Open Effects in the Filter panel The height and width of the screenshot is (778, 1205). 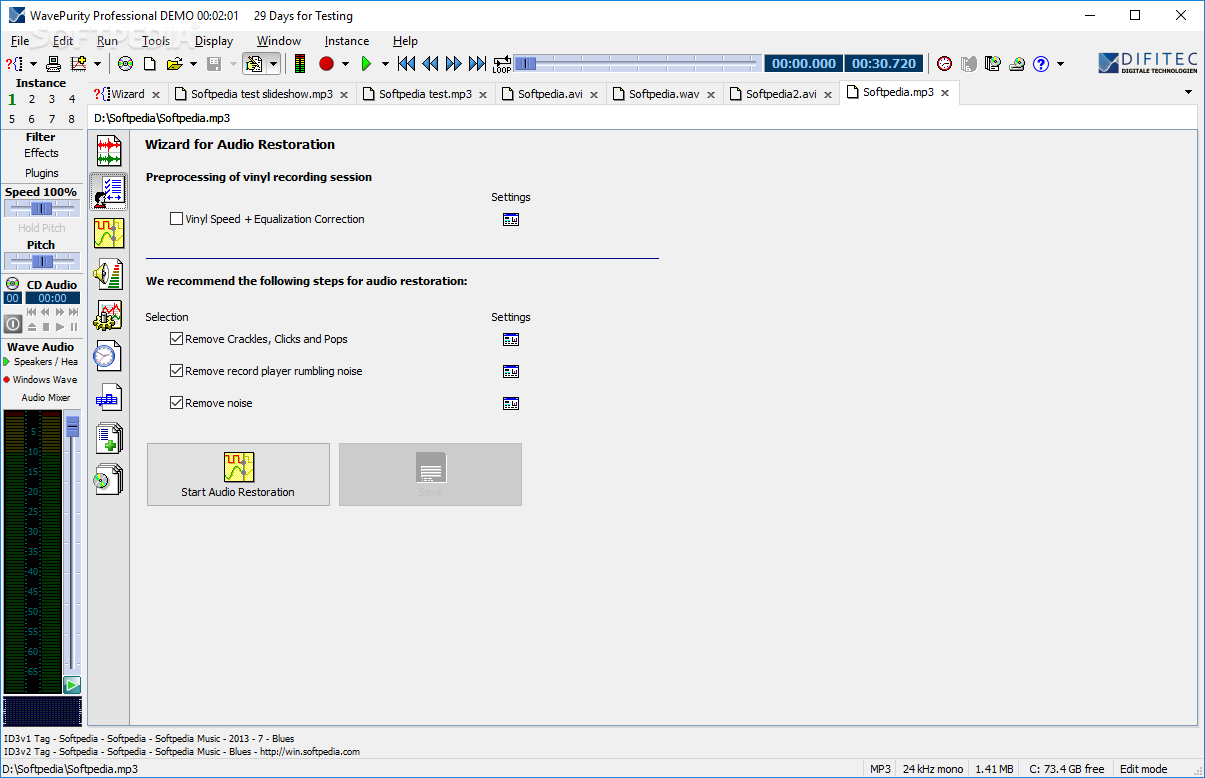[41, 153]
